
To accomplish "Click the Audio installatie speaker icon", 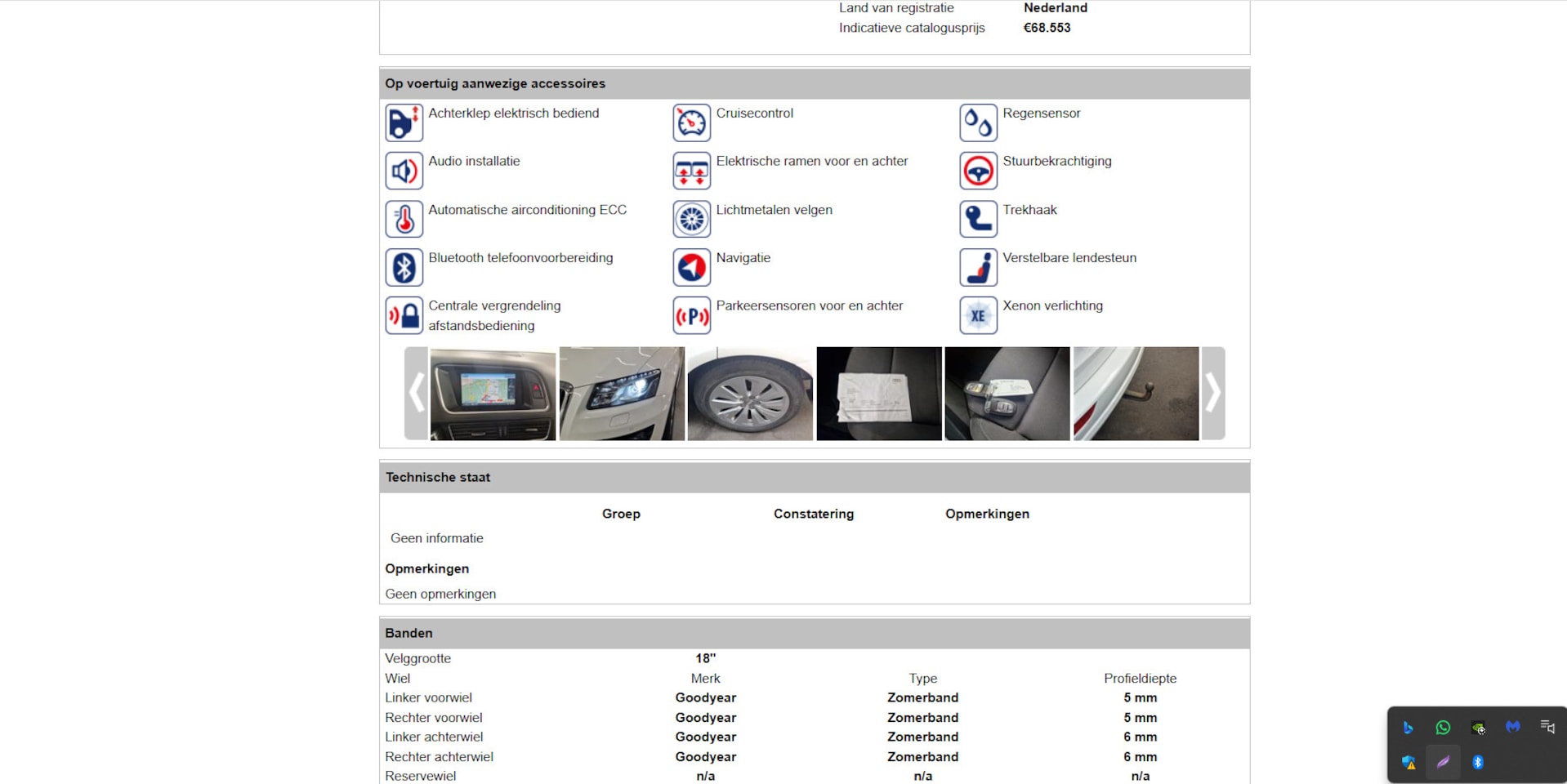I will pos(404,171).
